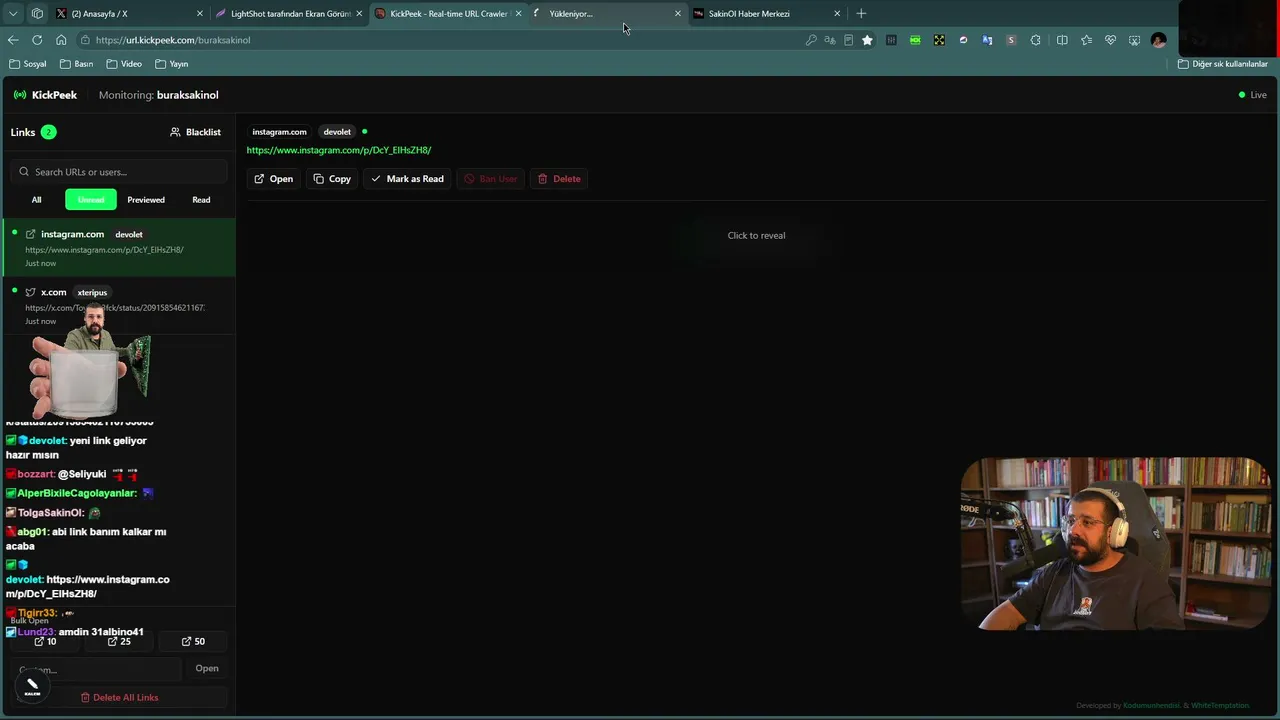The image size is (1280, 720).
Task: Click the instagram.com domain tag in header
Action: click(x=279, y=132)
